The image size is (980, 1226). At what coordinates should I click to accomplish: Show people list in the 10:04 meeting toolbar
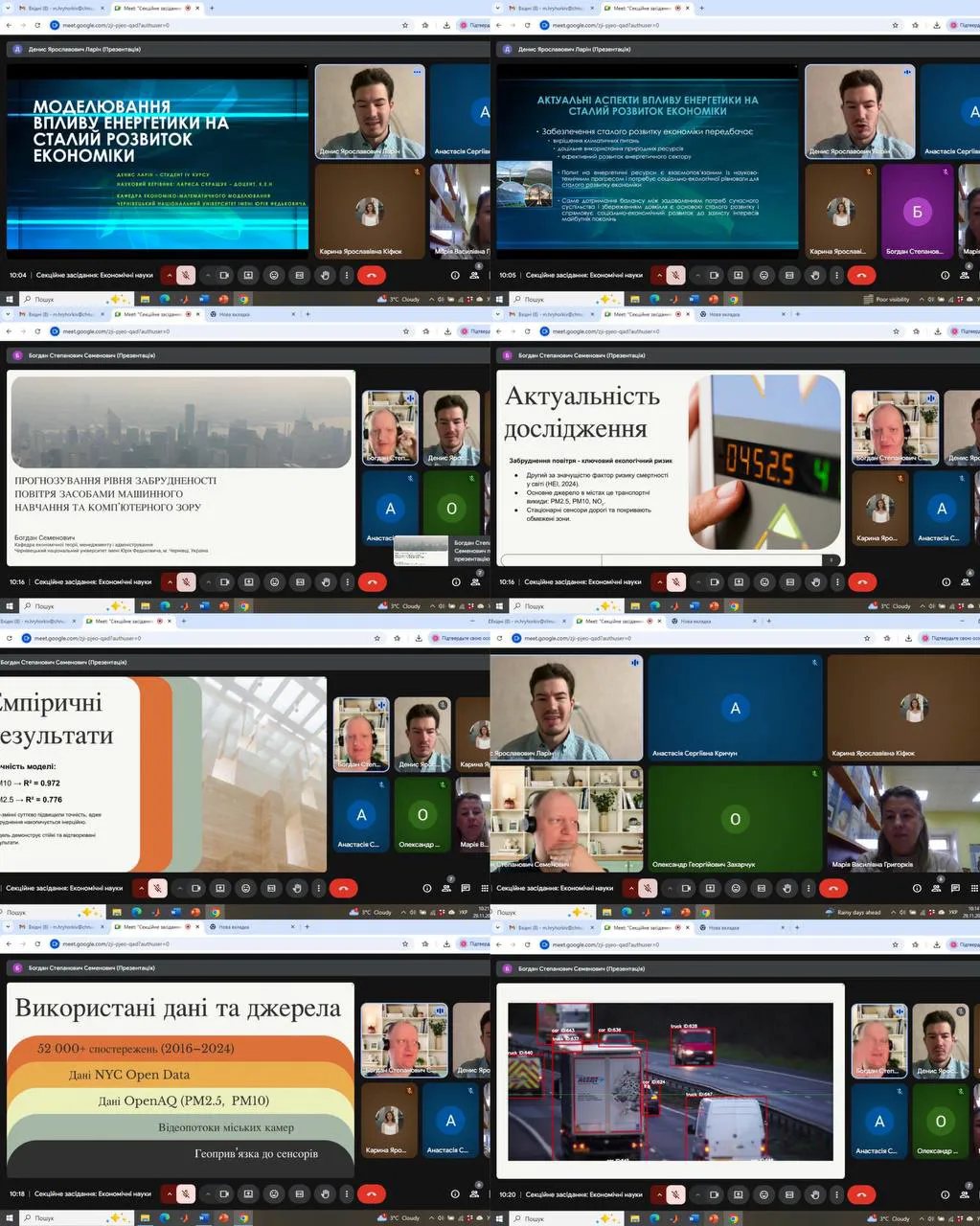tap(475, 275)
